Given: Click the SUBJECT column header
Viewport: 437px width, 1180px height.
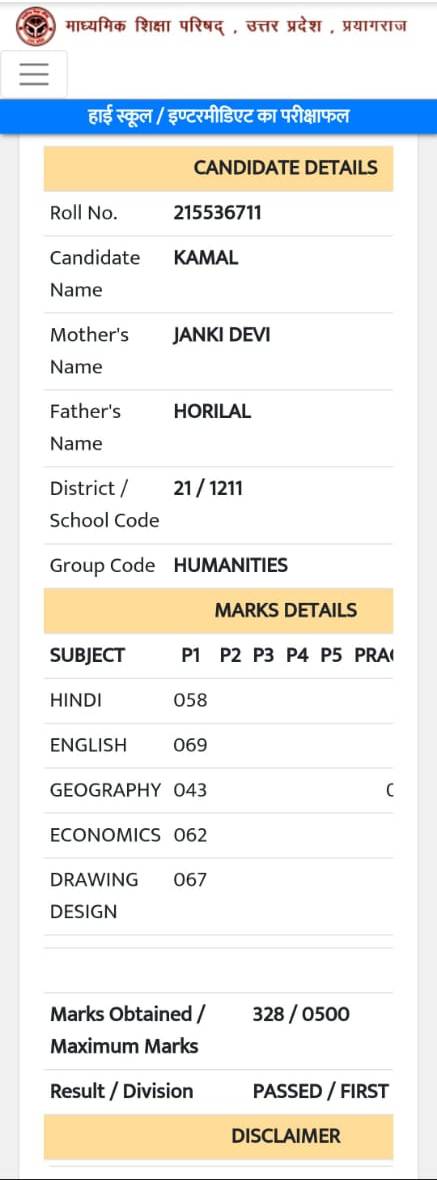Looking at the screenshot, I should point(87,655).
